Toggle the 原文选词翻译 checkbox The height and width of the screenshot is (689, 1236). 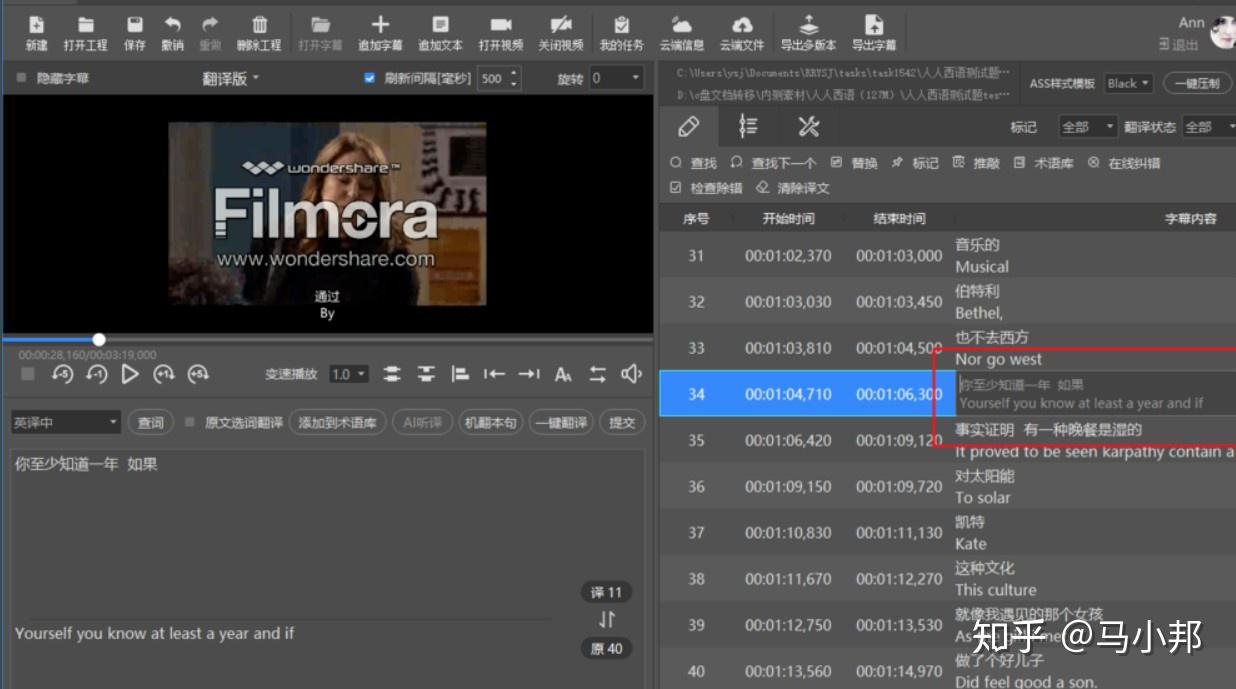click(x=190, y=423)
